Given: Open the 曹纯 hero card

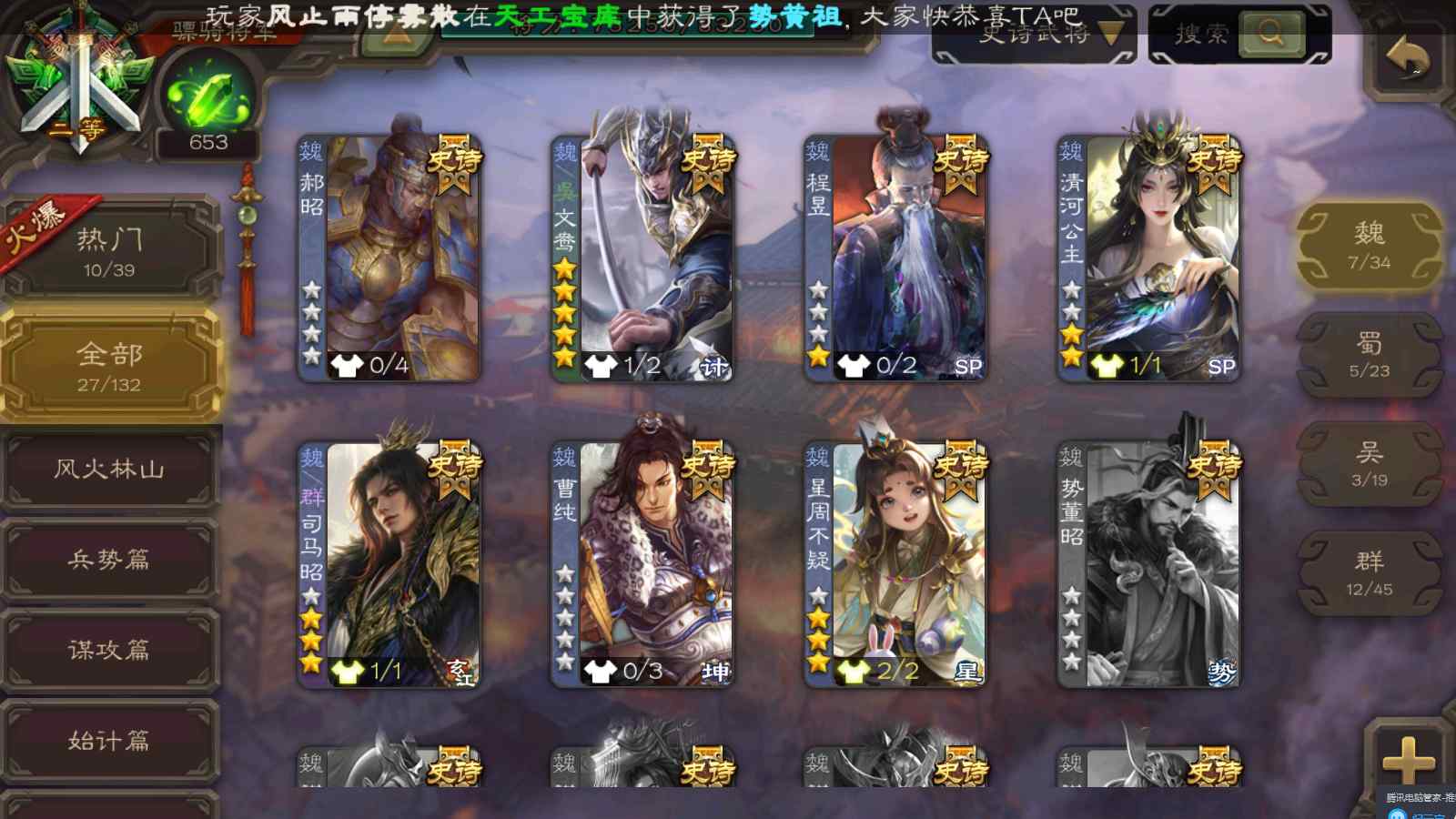Looking at the screenshot, I should click(x=642, y=564).
